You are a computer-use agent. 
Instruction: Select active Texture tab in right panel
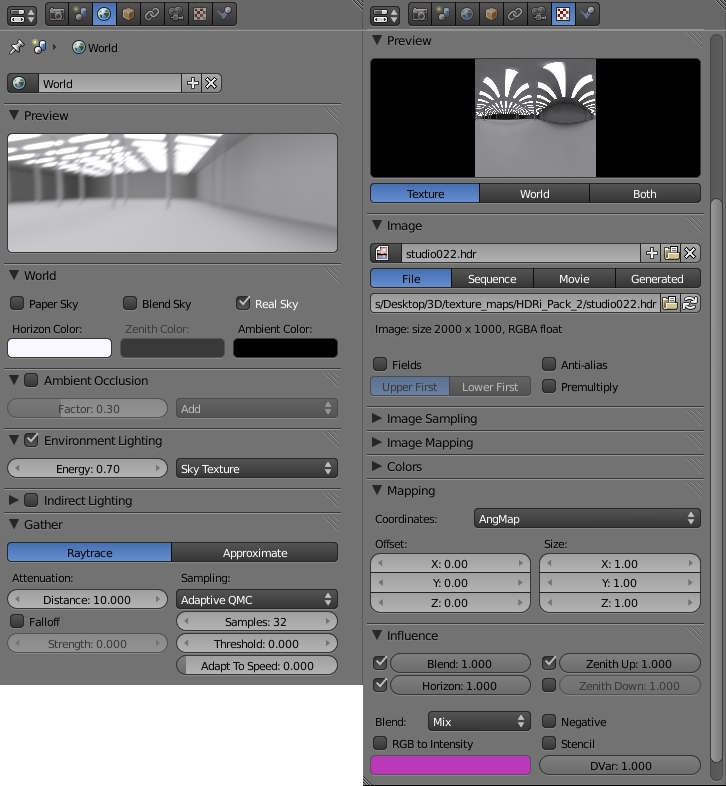click(563, 14)
